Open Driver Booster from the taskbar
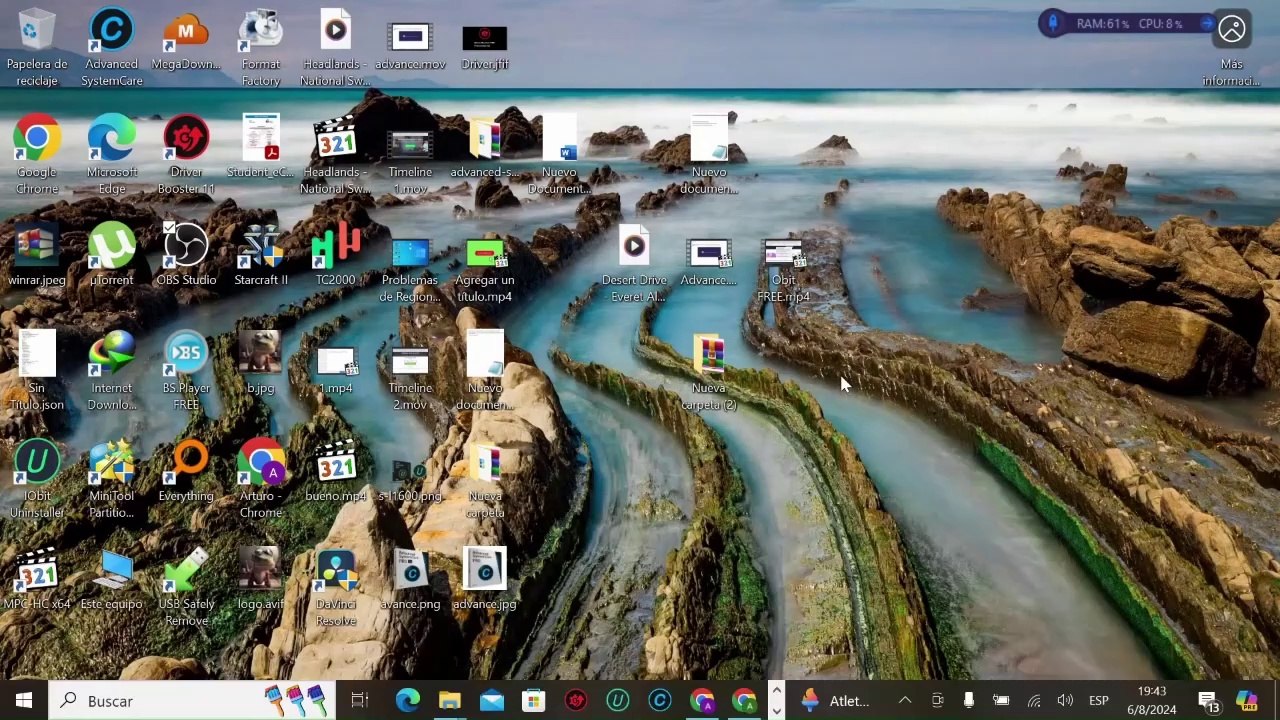This screenshot has height=720, width=1280. pos(575,700)
